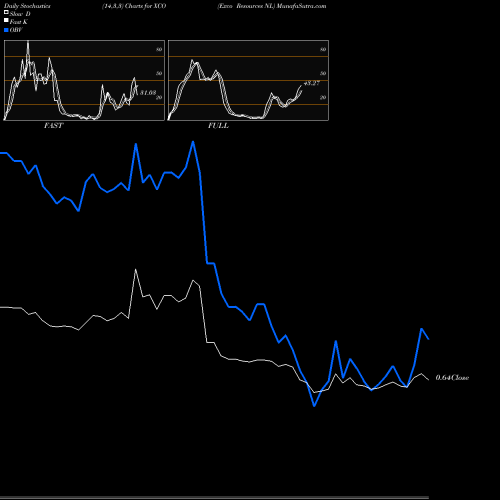
Task: Select the 'OBV' legend label
Action: (x=16, y=30)
